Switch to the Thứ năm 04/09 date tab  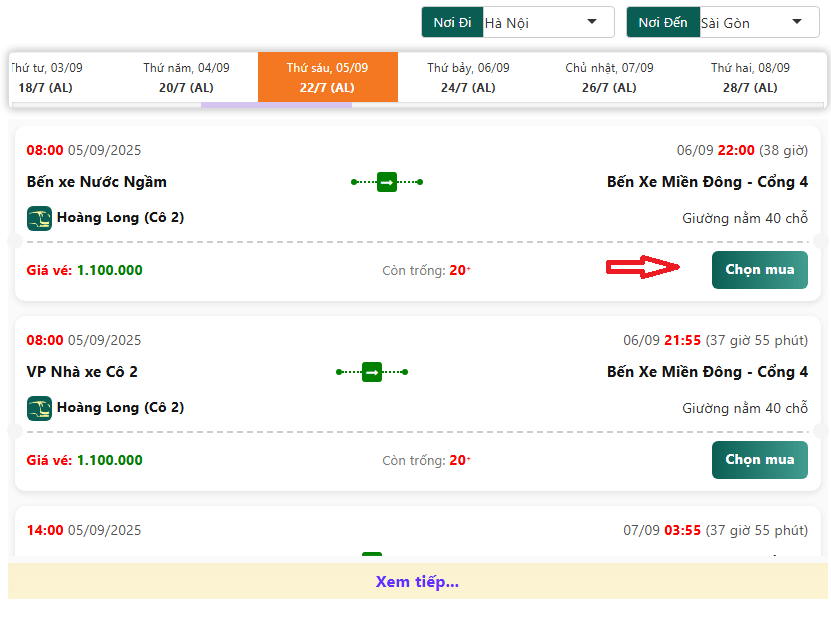pos(186,78)
